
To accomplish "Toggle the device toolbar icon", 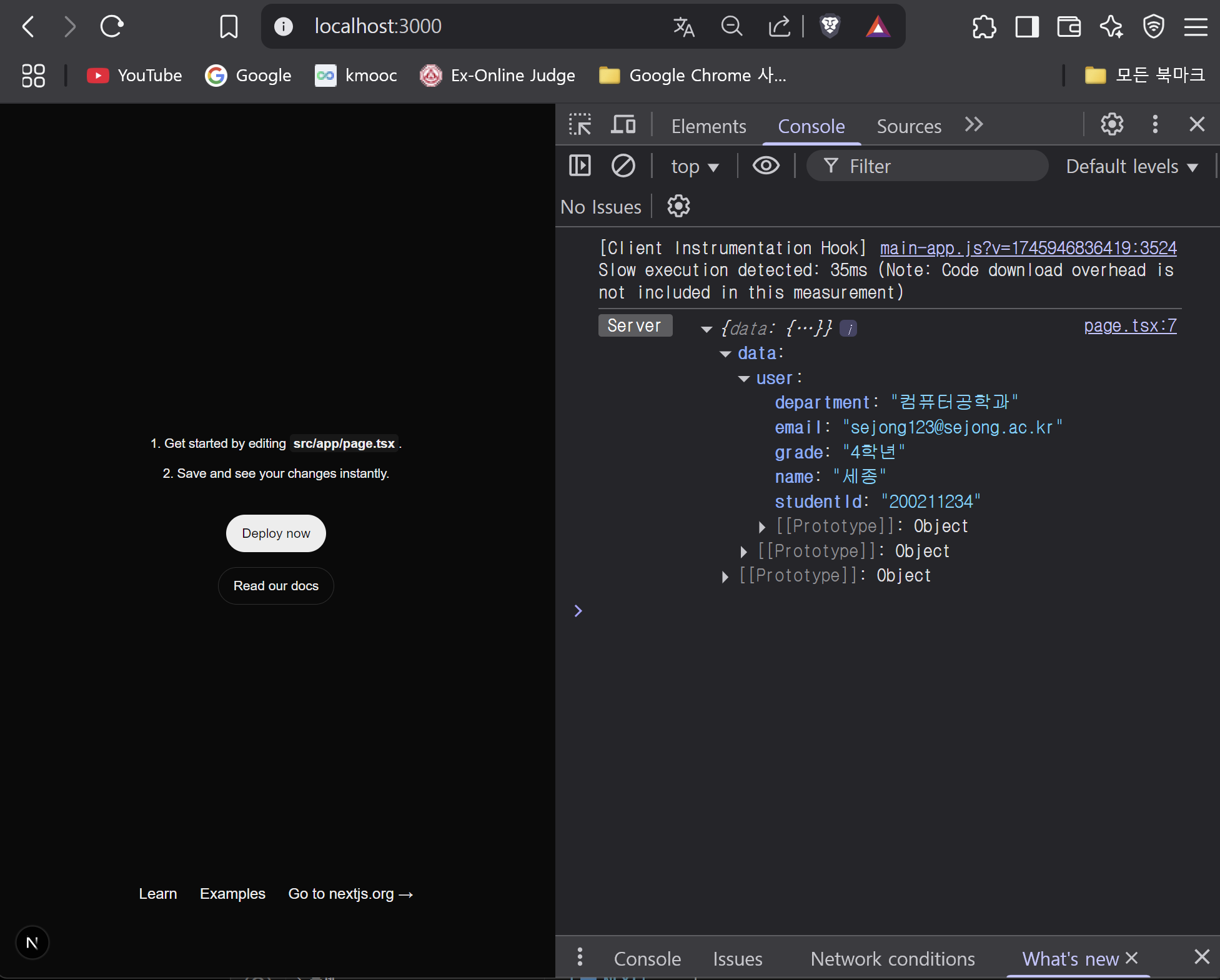I will pos(623,125).
